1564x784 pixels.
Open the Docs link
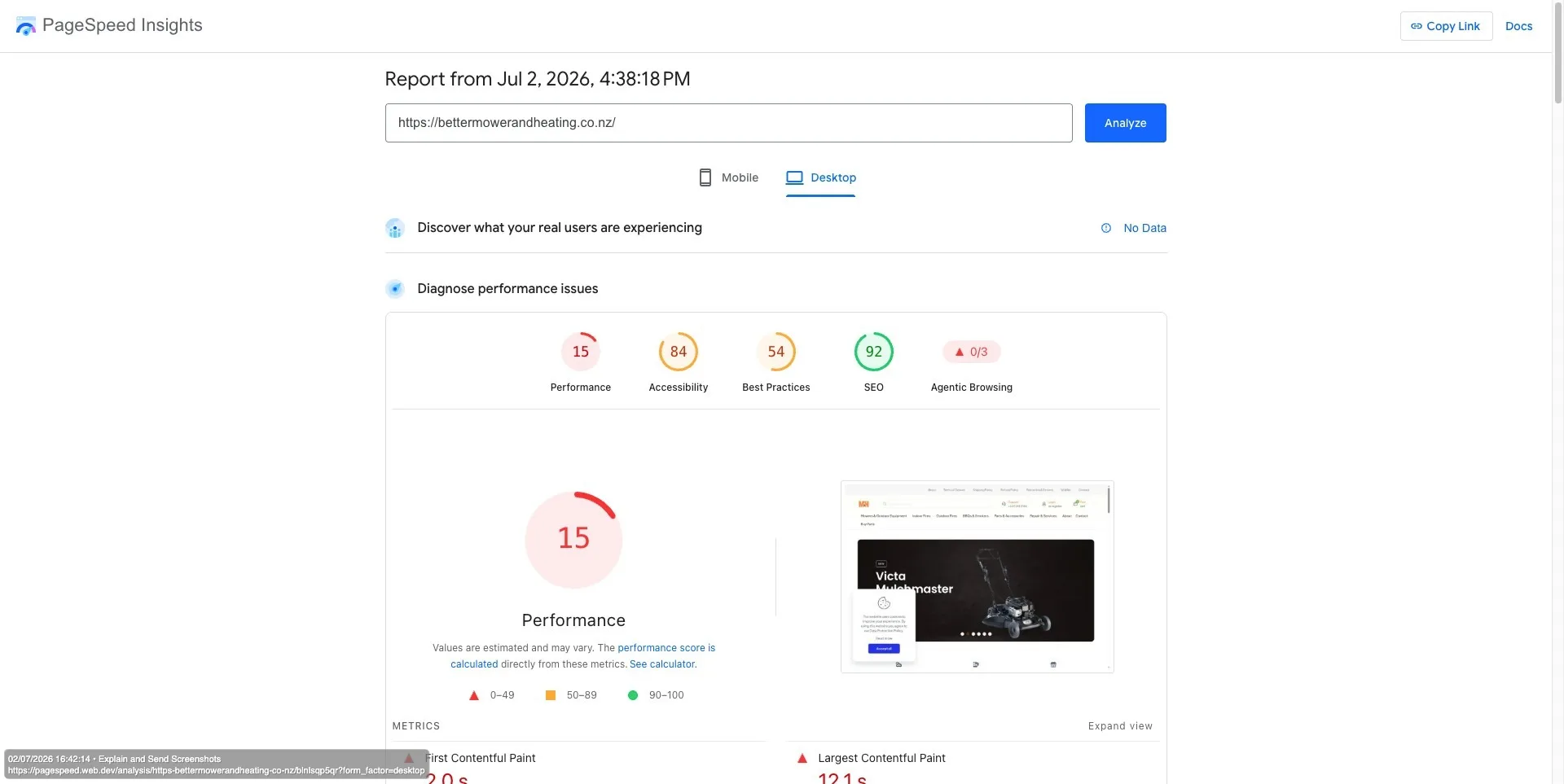tap(1518, 26)
